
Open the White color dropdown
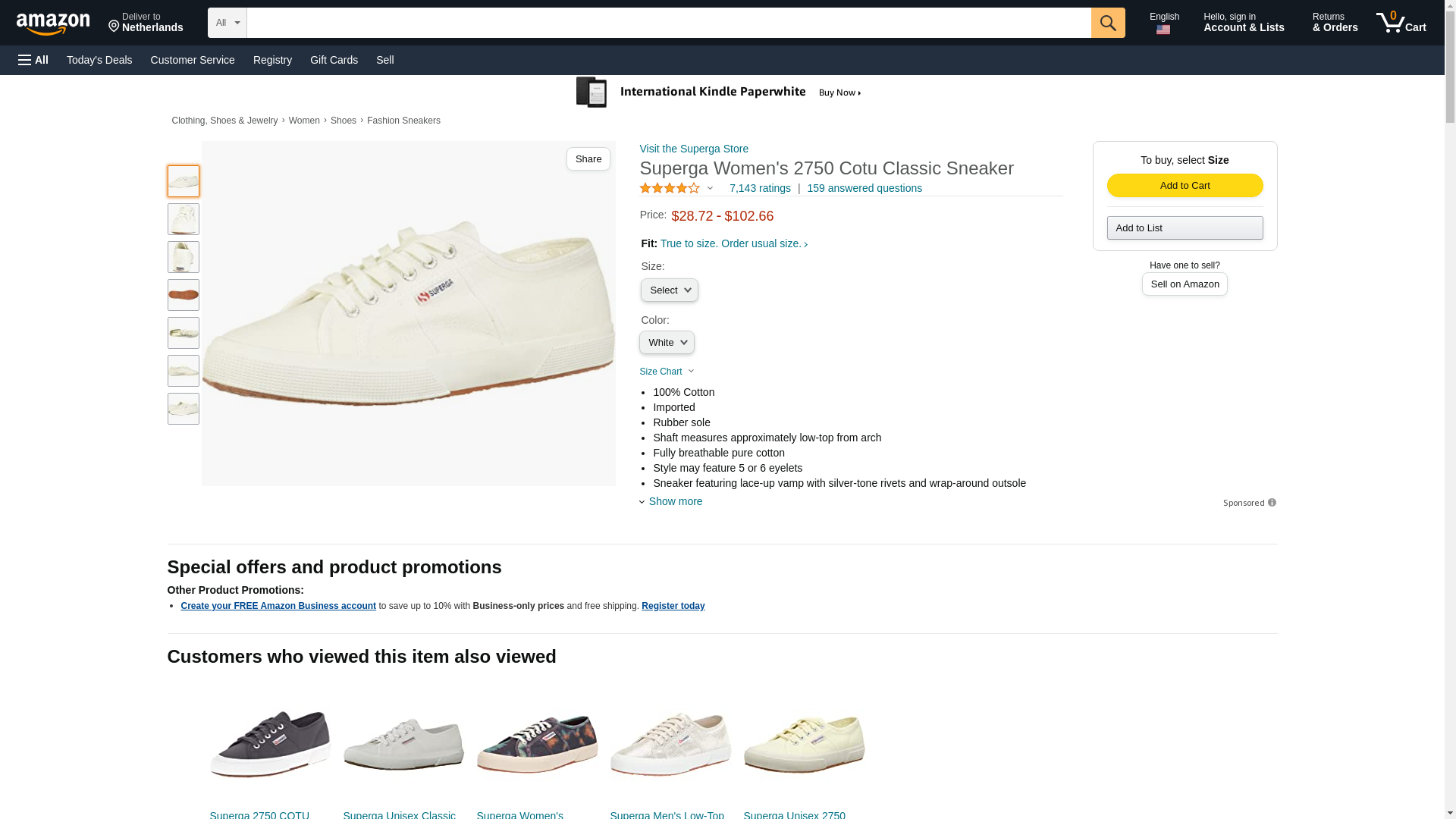click(667, 343)
